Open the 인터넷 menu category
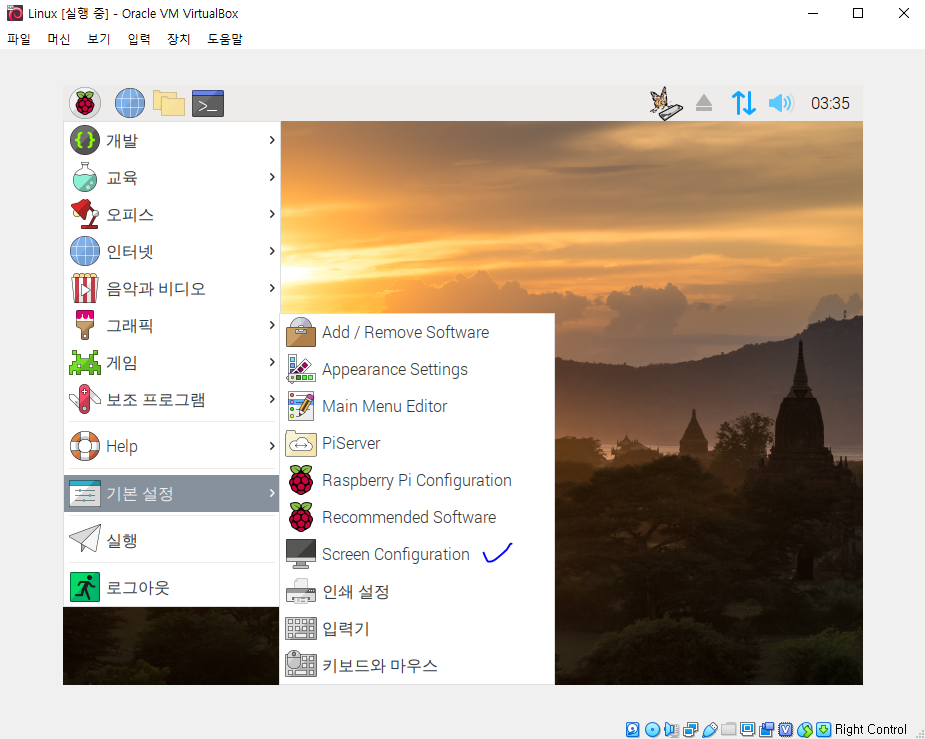The width and height of the screenshot is (925, 739). (171, 251)
